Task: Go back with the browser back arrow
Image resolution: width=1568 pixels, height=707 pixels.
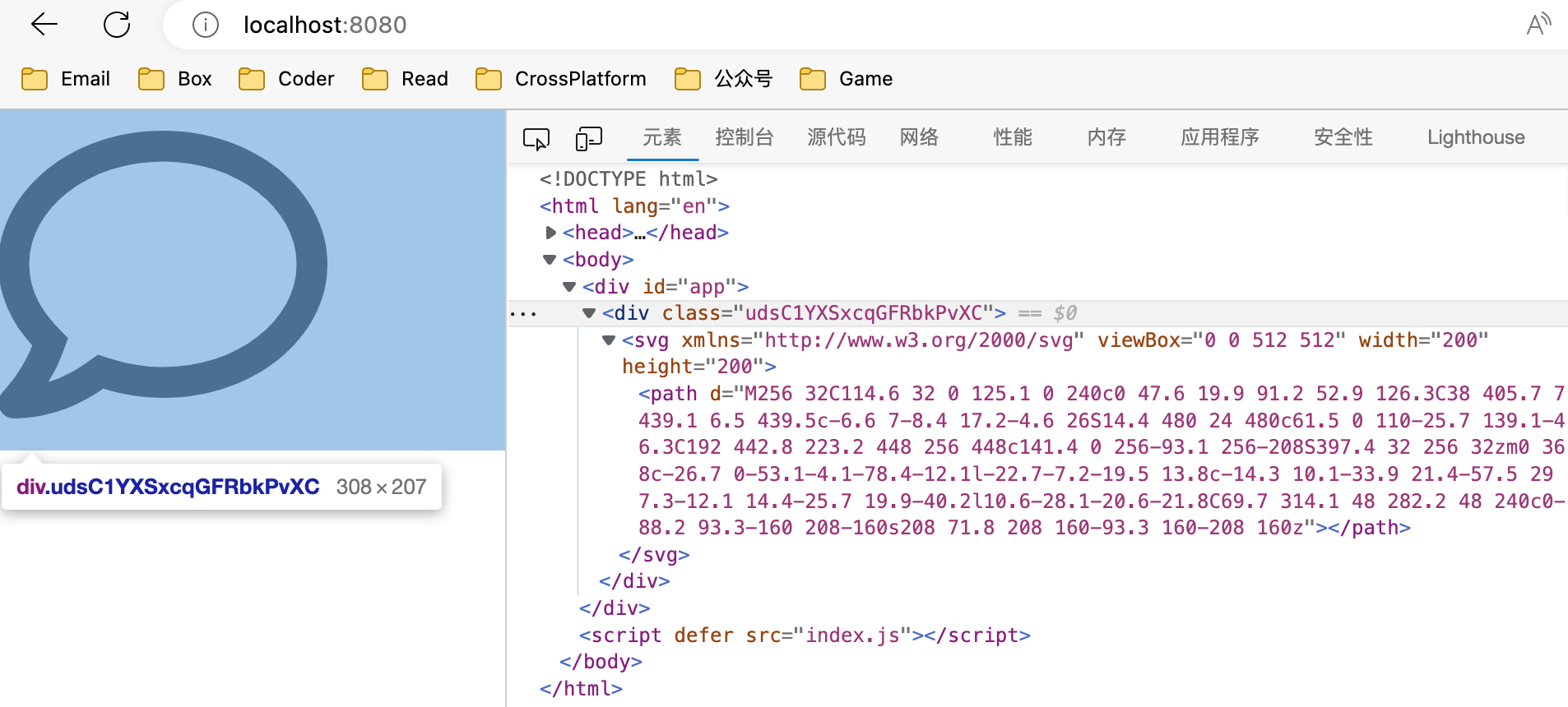Action: point(44,25)
